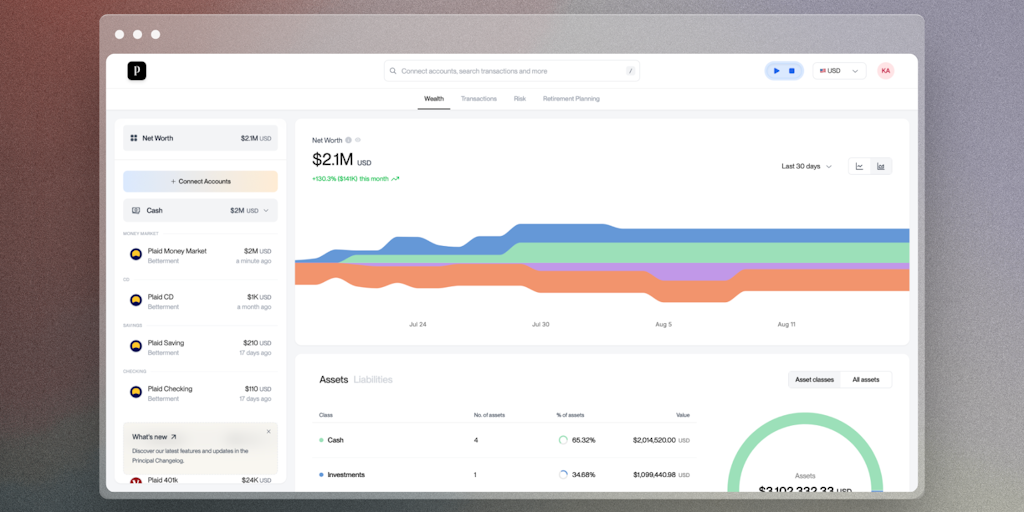The width and height of the screenshot is (1024, 512).
Task: Click the Plaid Money Market Betterment icon
Action: pyautogui.click(x=136, y=255)
